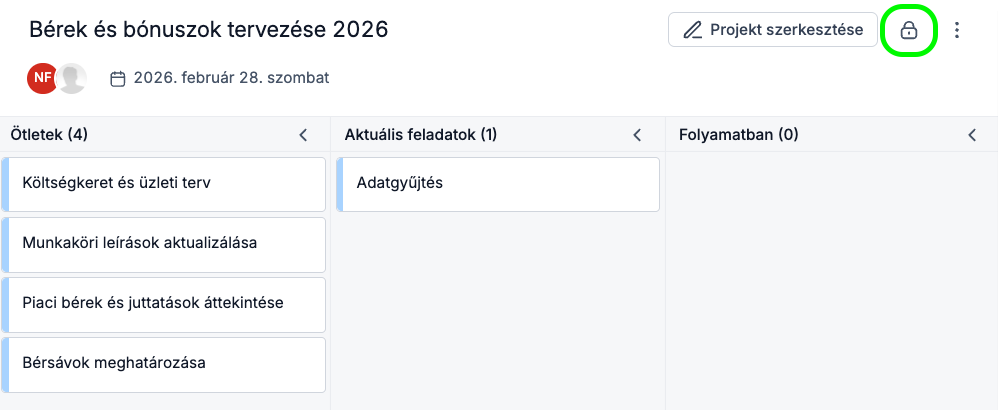Viewport: 998px width, 410px height.
Task: Open the three-dot more options menu
Action: point(957,31)
